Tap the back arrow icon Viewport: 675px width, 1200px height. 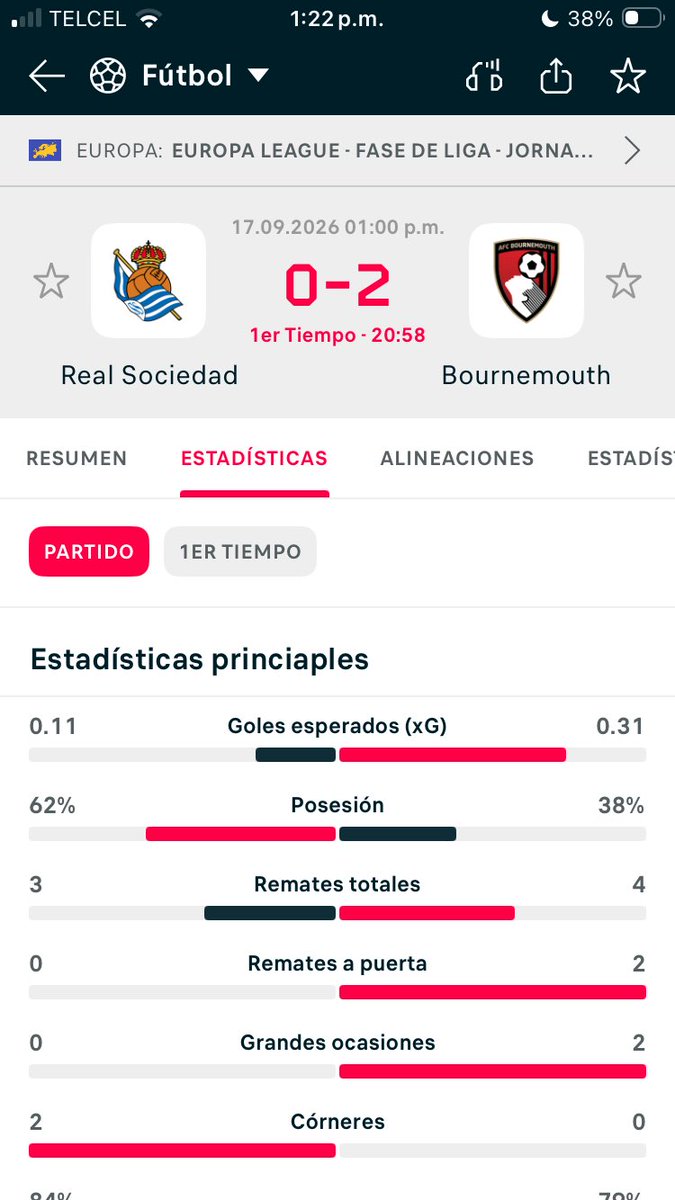[47, 76]
